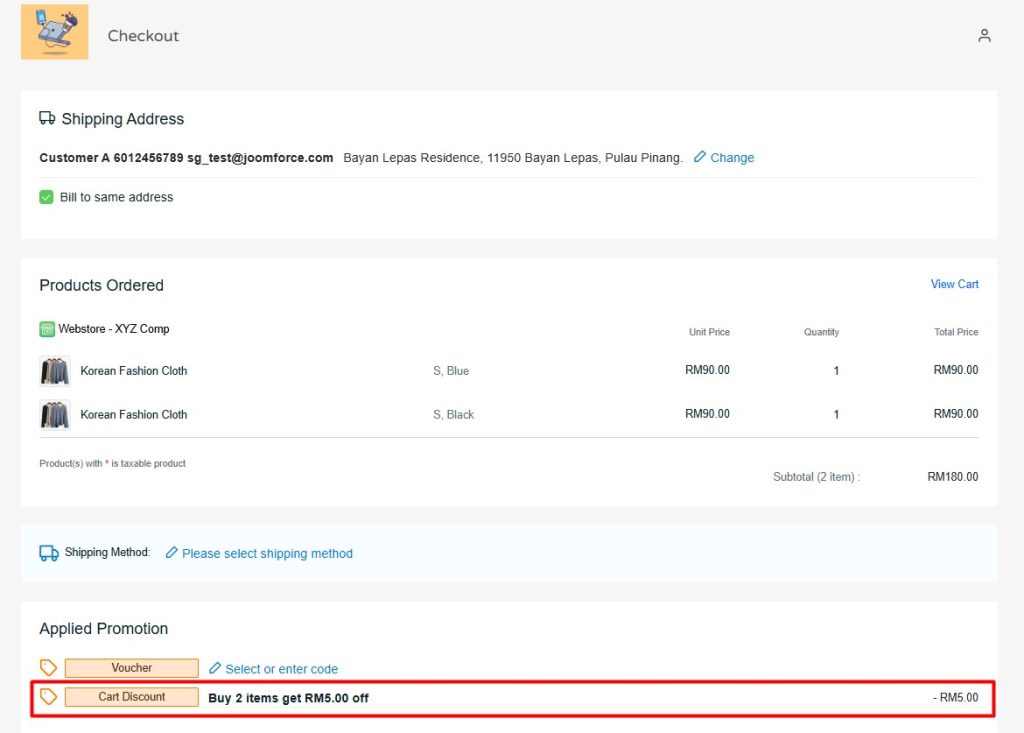Click the Shipping Method truck icon
Image resolution: width=1024 pixels, height=733 pixels.
(x=49, y=553)
